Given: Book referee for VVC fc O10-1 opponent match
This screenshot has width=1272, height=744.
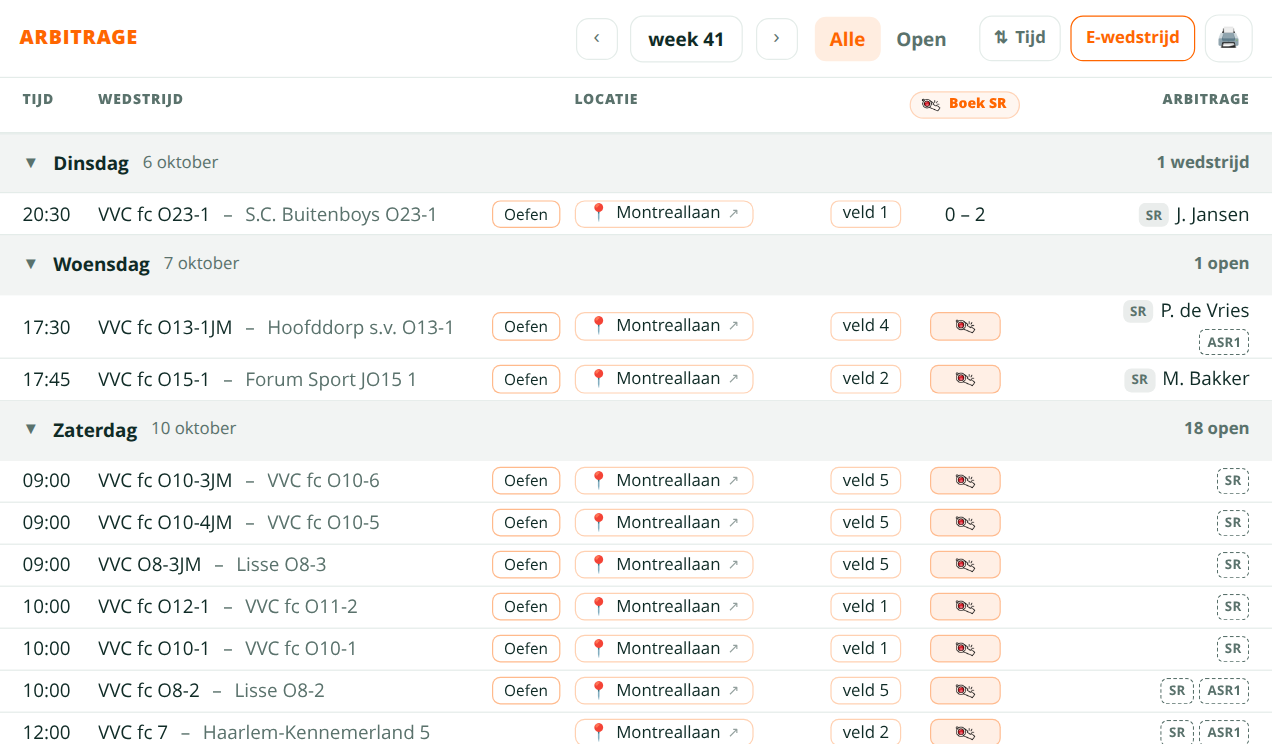Looking at the screenshot, I should pos(965,648).
